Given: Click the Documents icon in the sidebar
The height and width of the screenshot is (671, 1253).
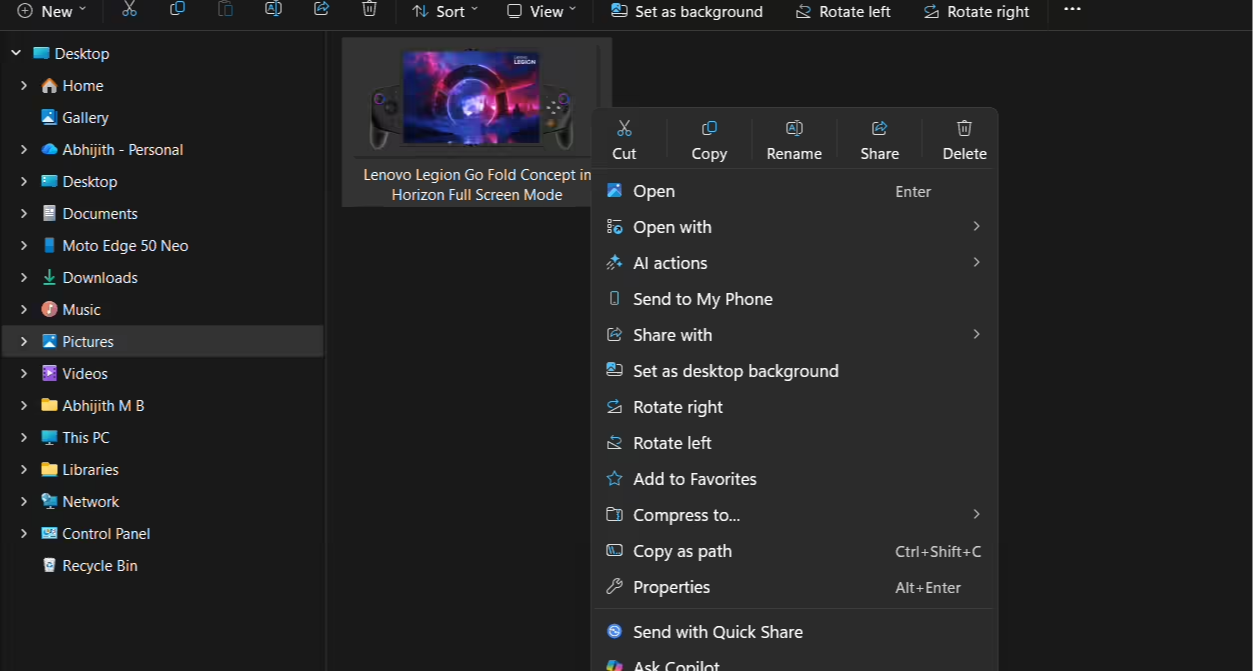Looking at the screenshot, I should tap(49, 213).
